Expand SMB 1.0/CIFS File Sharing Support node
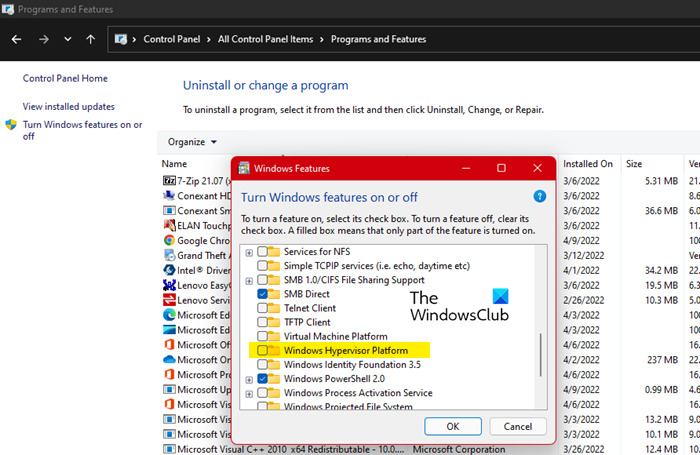Screen dimensions: 700x455 coord(249,281)
